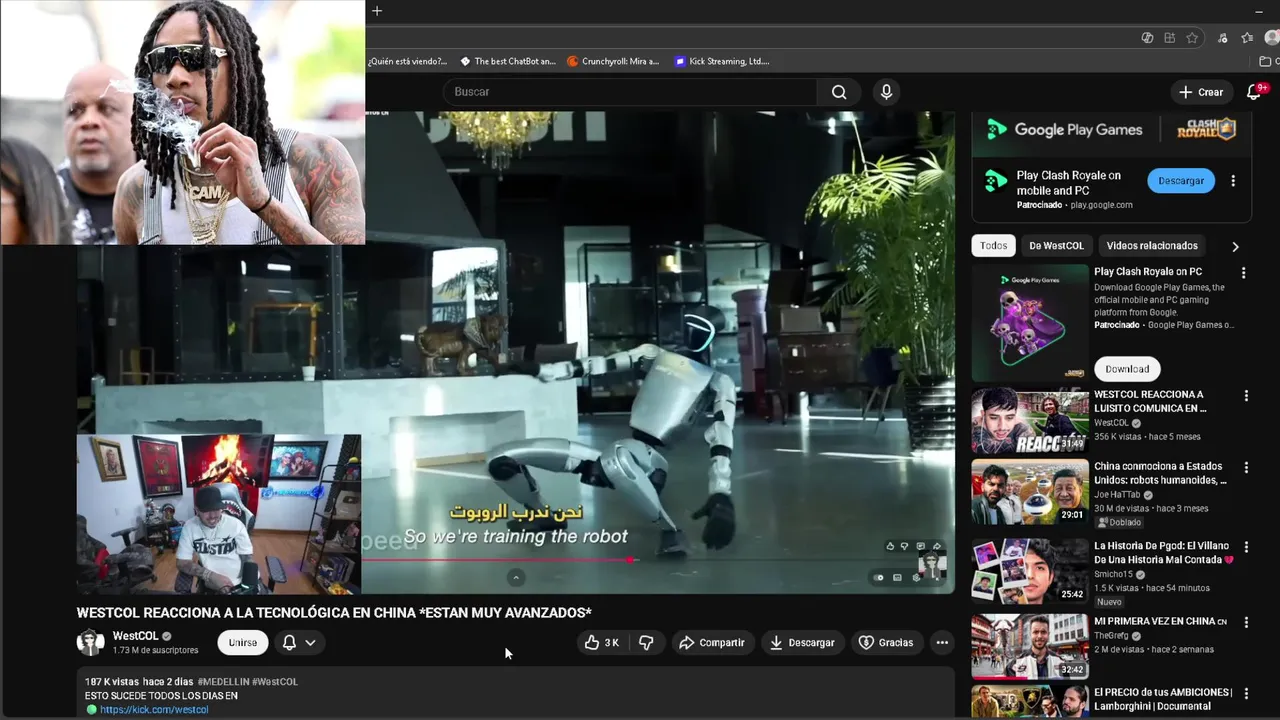Screen dimensions: 1280x720
Task: Open La Historia De Pgod thumbnail
Action: pos(1030,570)
